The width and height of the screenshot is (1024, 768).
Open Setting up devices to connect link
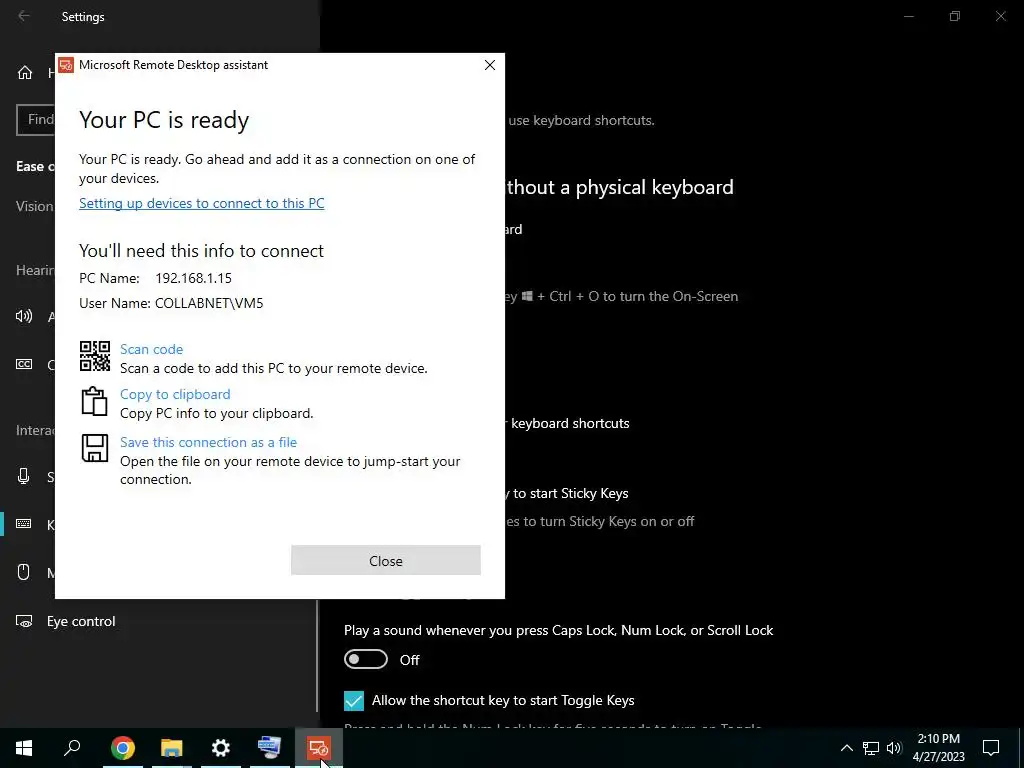click(x=202, y=203)
